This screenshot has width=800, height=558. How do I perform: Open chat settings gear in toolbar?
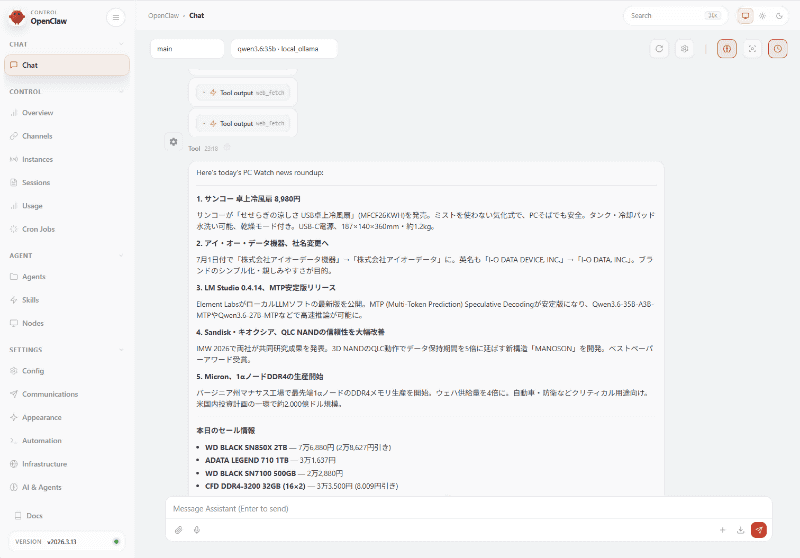click(685, 49)
